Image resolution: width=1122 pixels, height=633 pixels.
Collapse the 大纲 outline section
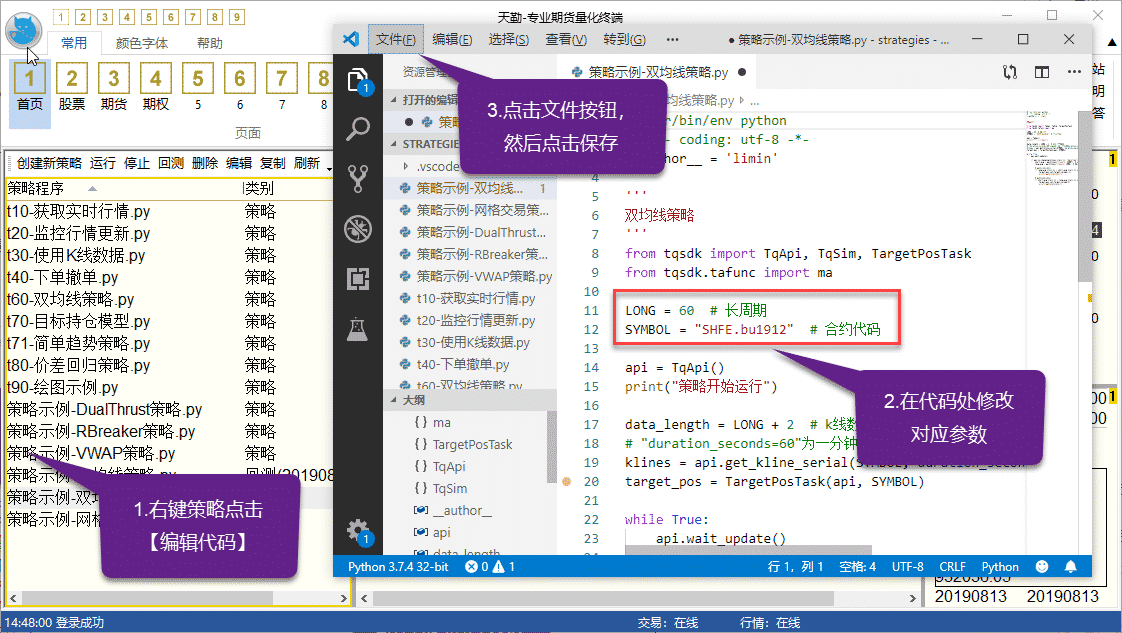coord(392,400)
